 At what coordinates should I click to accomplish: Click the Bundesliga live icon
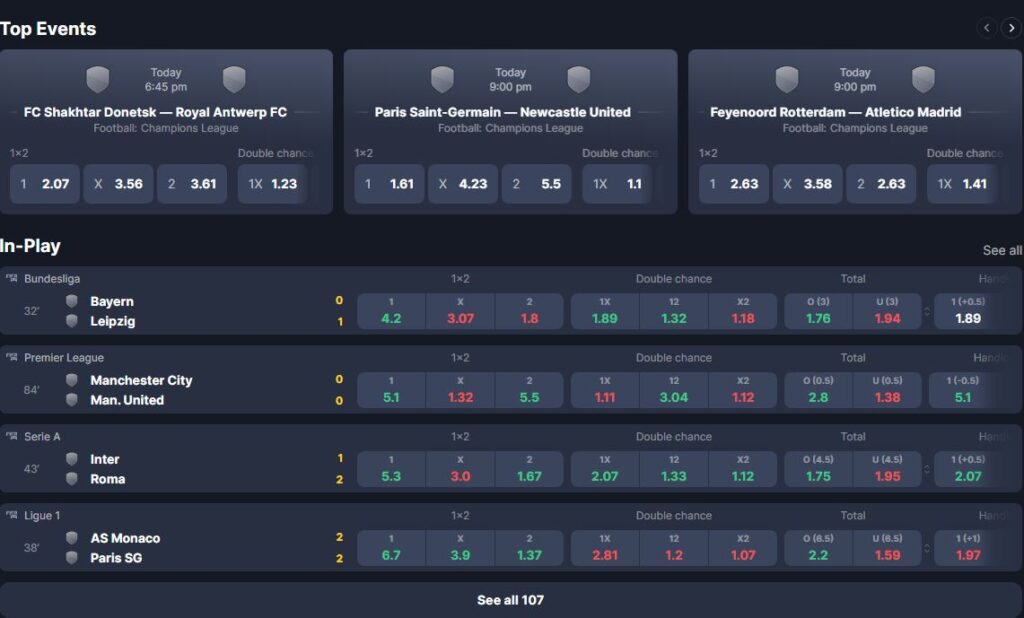[x=11, y=278]
